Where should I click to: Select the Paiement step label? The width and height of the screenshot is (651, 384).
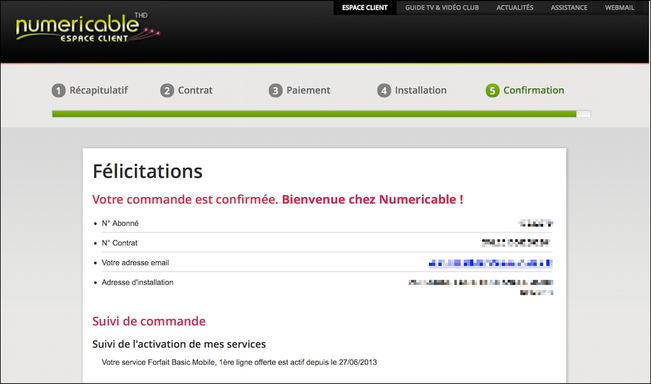(308, 90)
